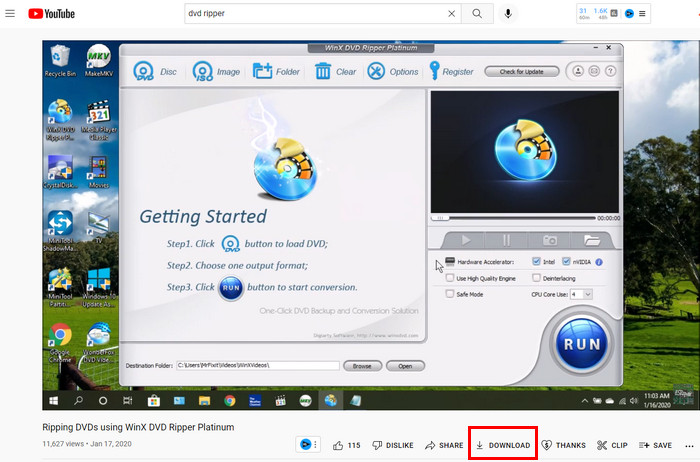Click the taskbar clock showing 11:03 AM
The width and height of the screenshot is (700, 462).
pos(657,400)
